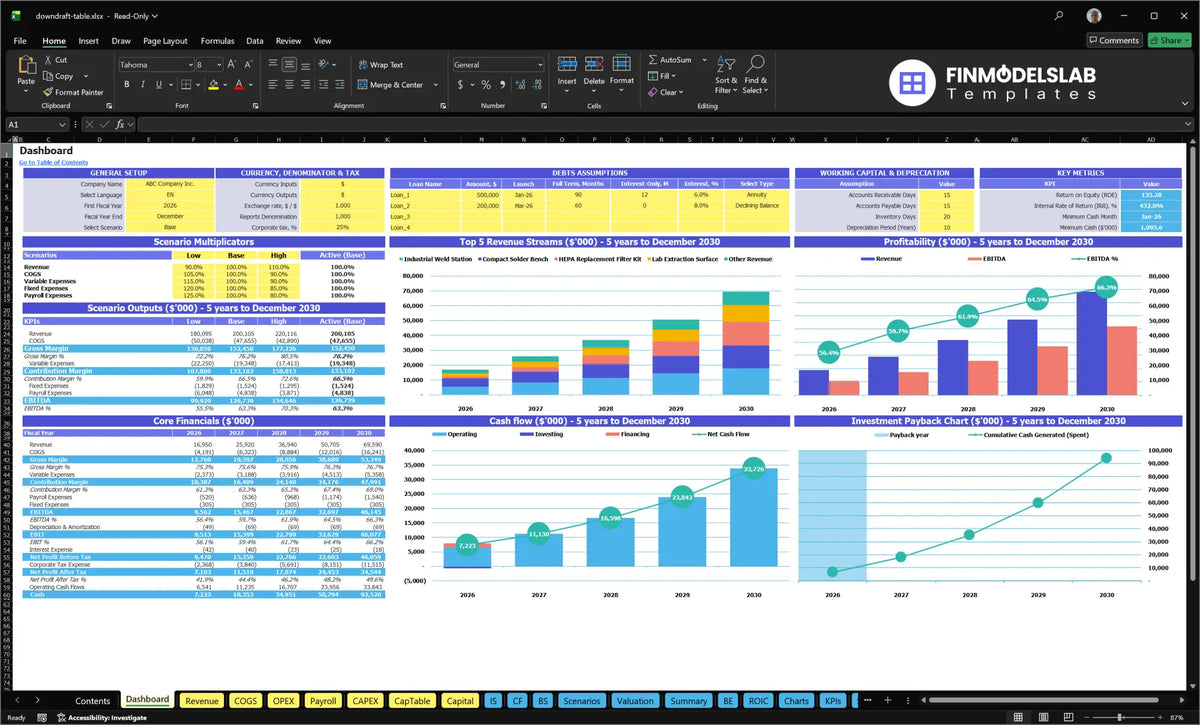Open the Valuation sheet tab
1200x725 pixels.
point(634,701)
